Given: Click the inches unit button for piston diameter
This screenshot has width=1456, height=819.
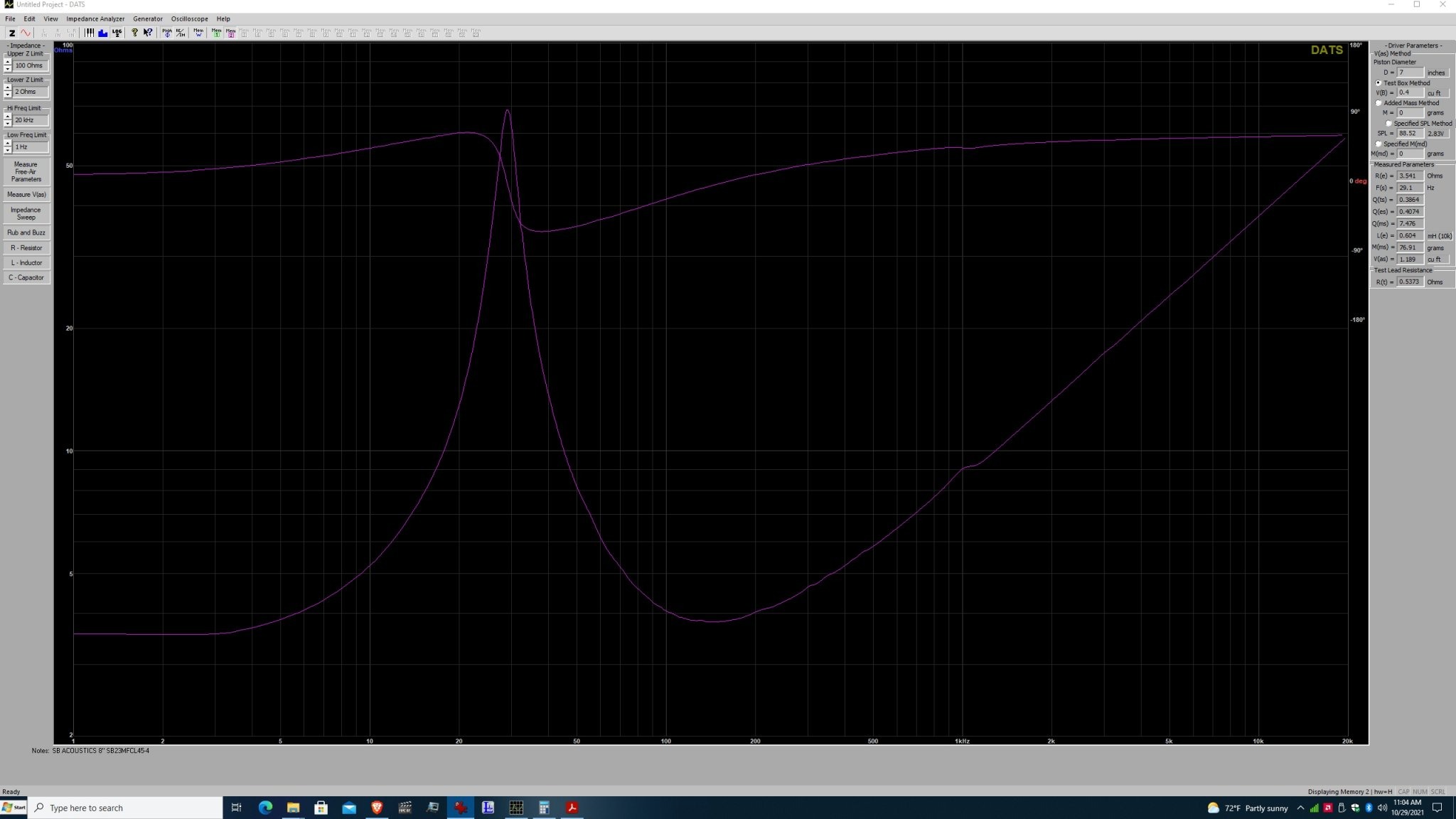Looking at the screenshot, I should point(1438,73).
